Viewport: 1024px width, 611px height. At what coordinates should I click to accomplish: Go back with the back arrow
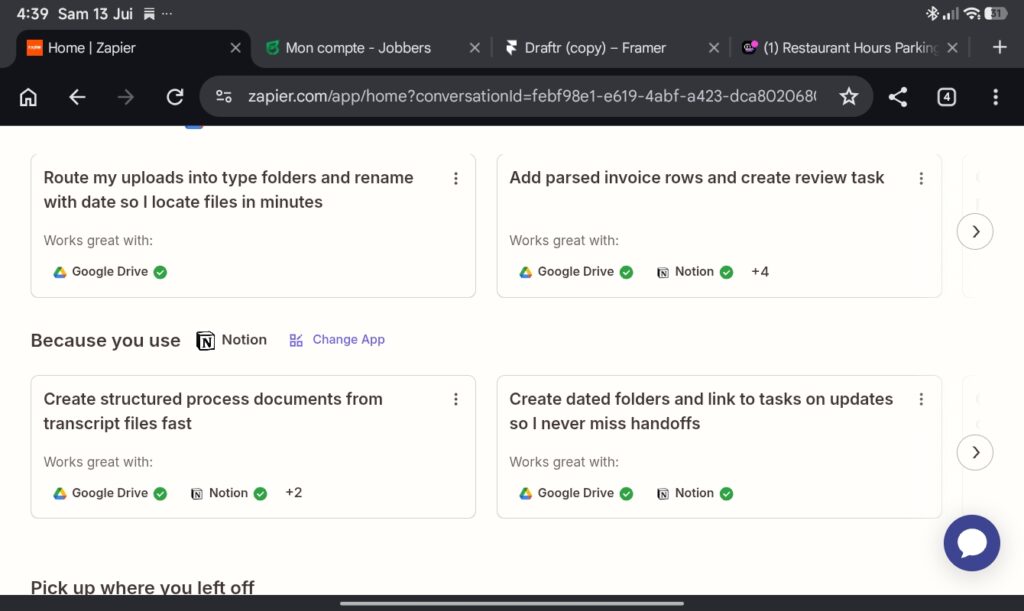pyautogui.click(x=77, y=97)
